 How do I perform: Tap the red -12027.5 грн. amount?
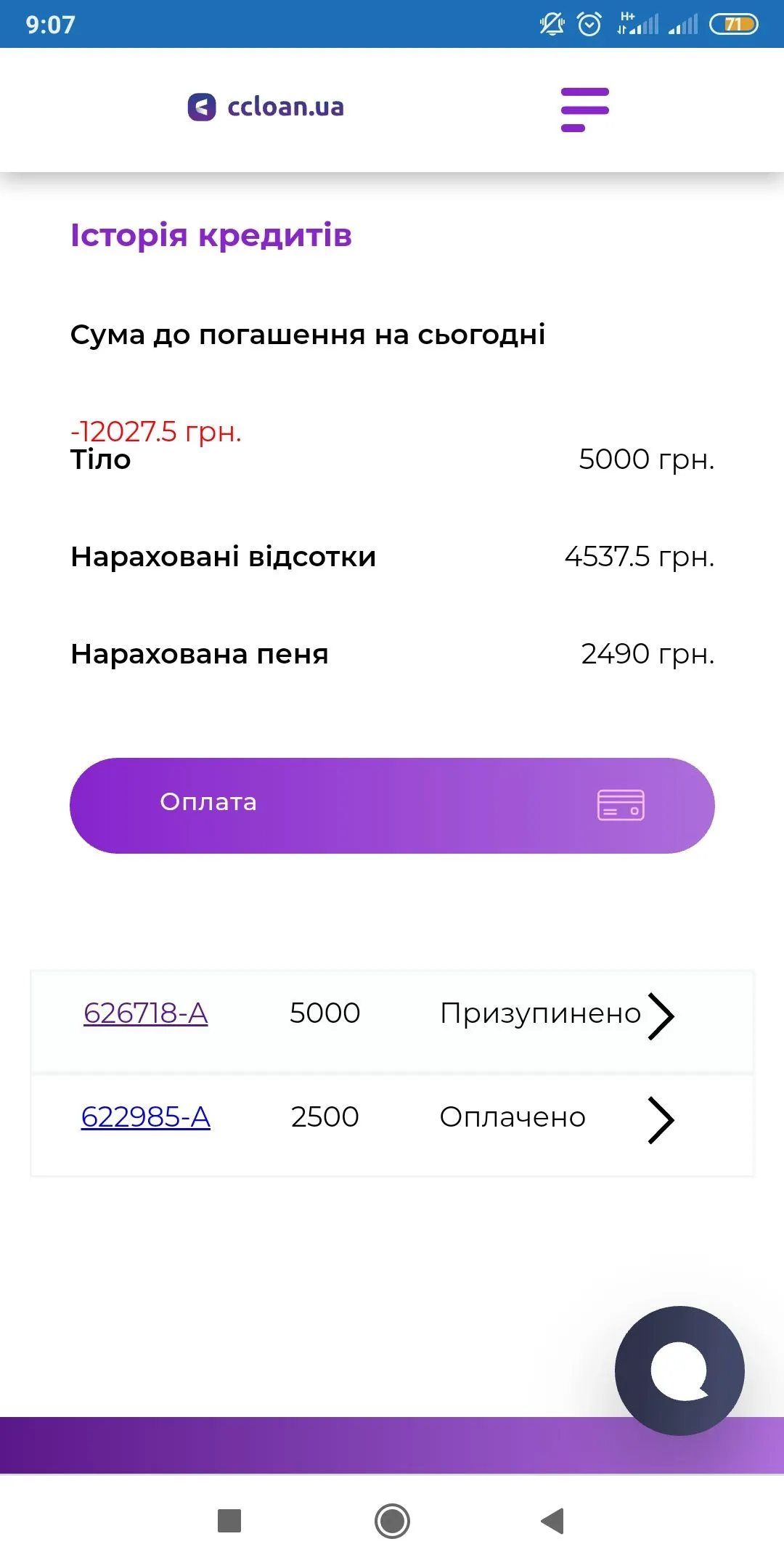coord(155,431)
